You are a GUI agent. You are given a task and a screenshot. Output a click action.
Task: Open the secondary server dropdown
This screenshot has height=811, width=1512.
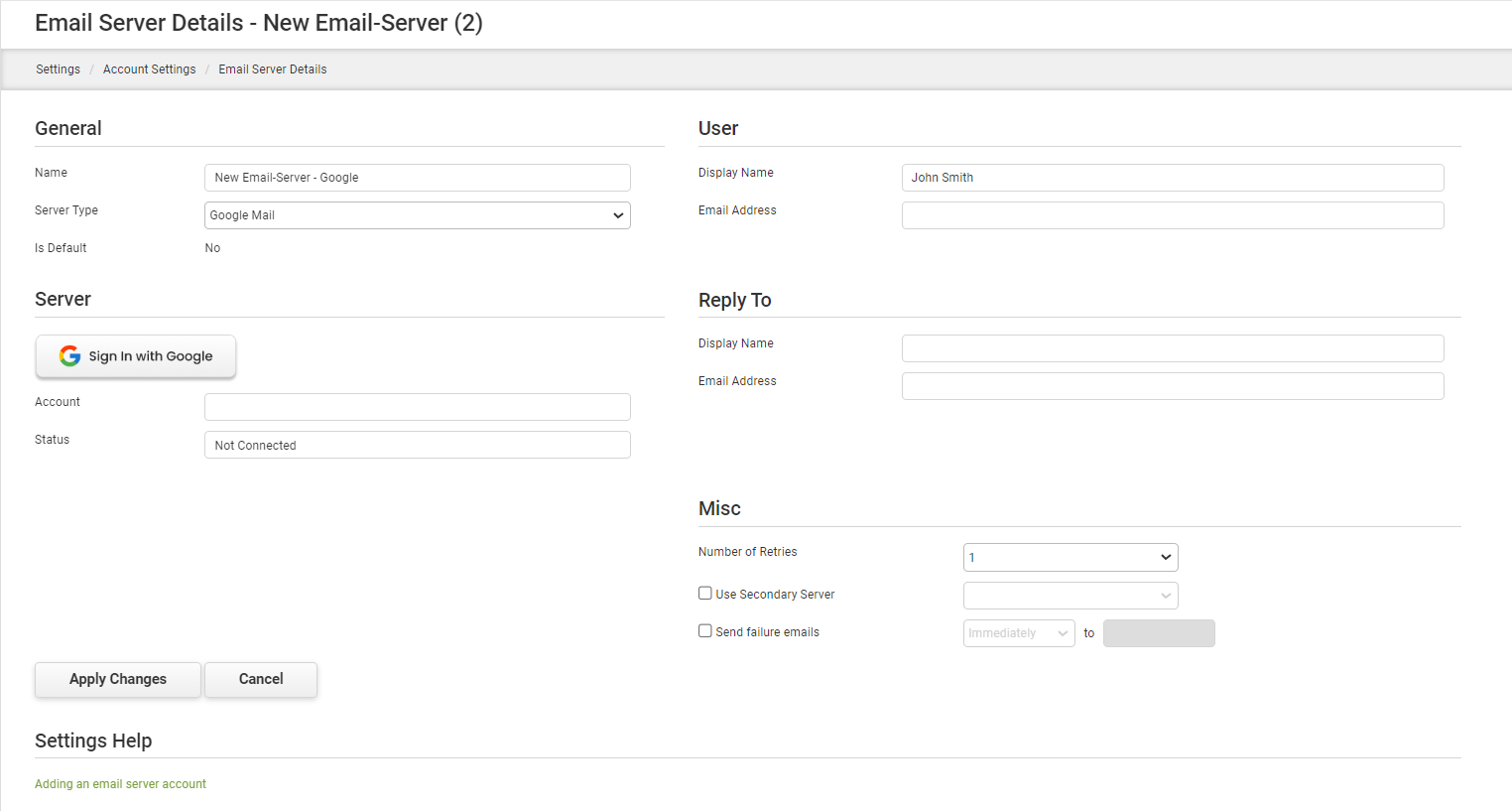pos(1071,596)
